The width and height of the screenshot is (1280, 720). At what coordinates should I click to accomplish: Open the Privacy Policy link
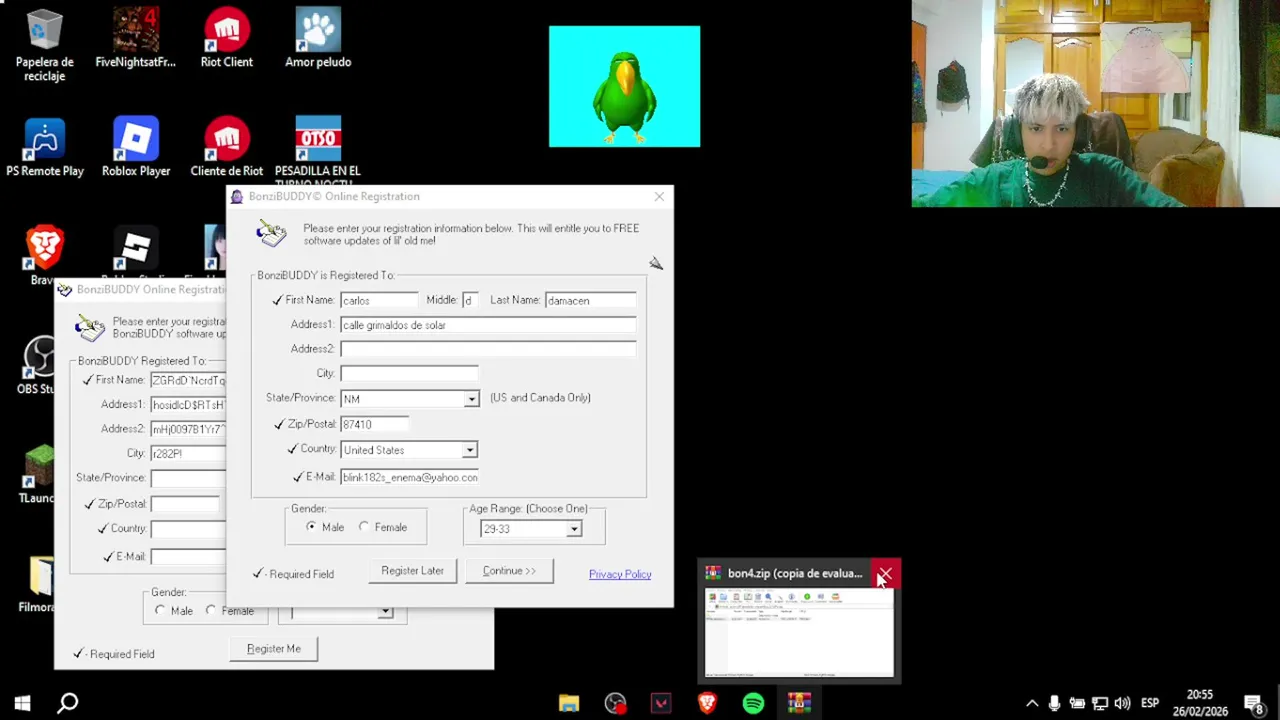tap(620, 574)
